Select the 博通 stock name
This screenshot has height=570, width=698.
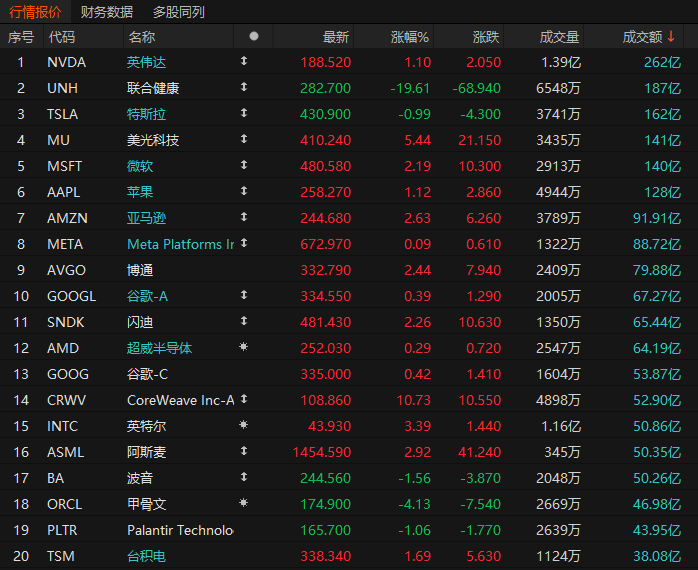140,270
